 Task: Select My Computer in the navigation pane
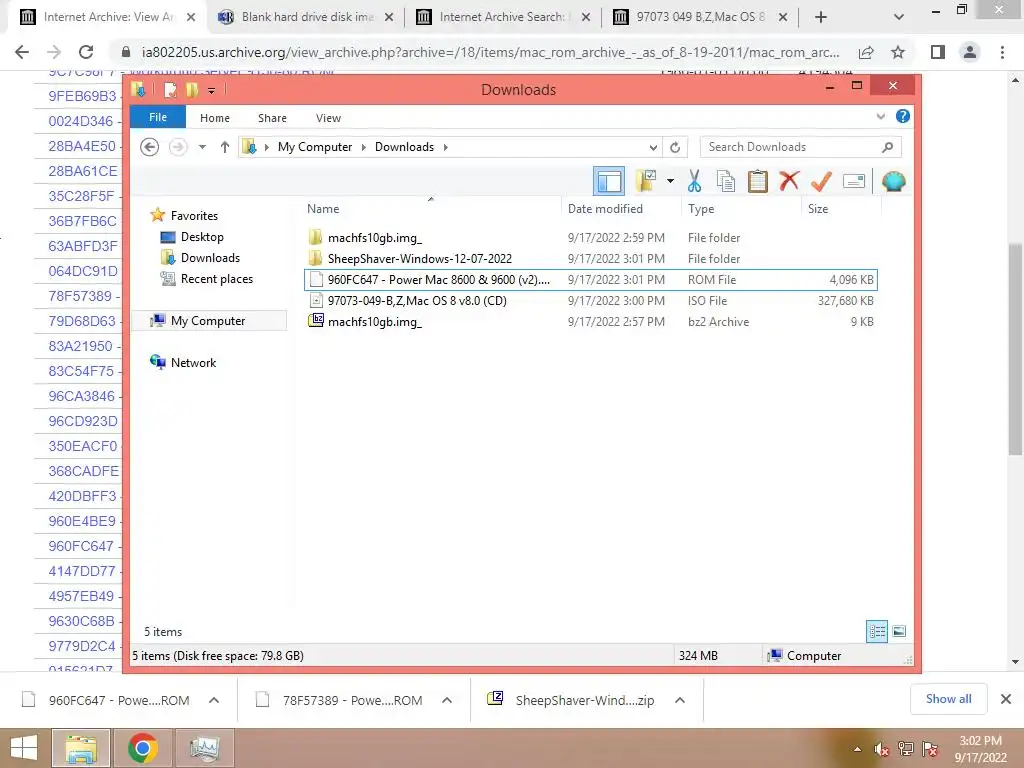(x=208, y=321)
